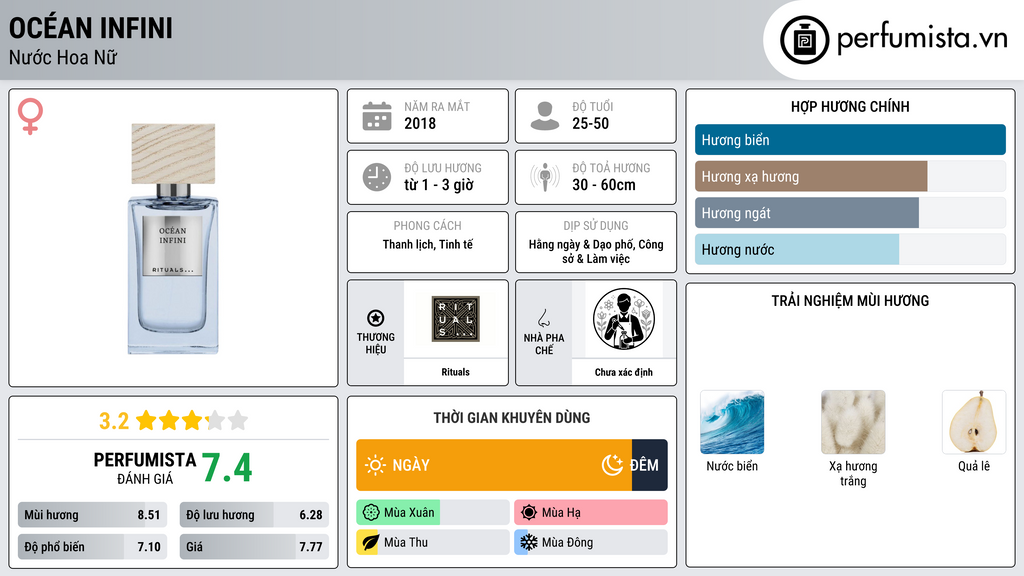This screenshot has width=1024, height=576.
Task: Click the moon icon next to Đêm
Action: tap(613, 465)
